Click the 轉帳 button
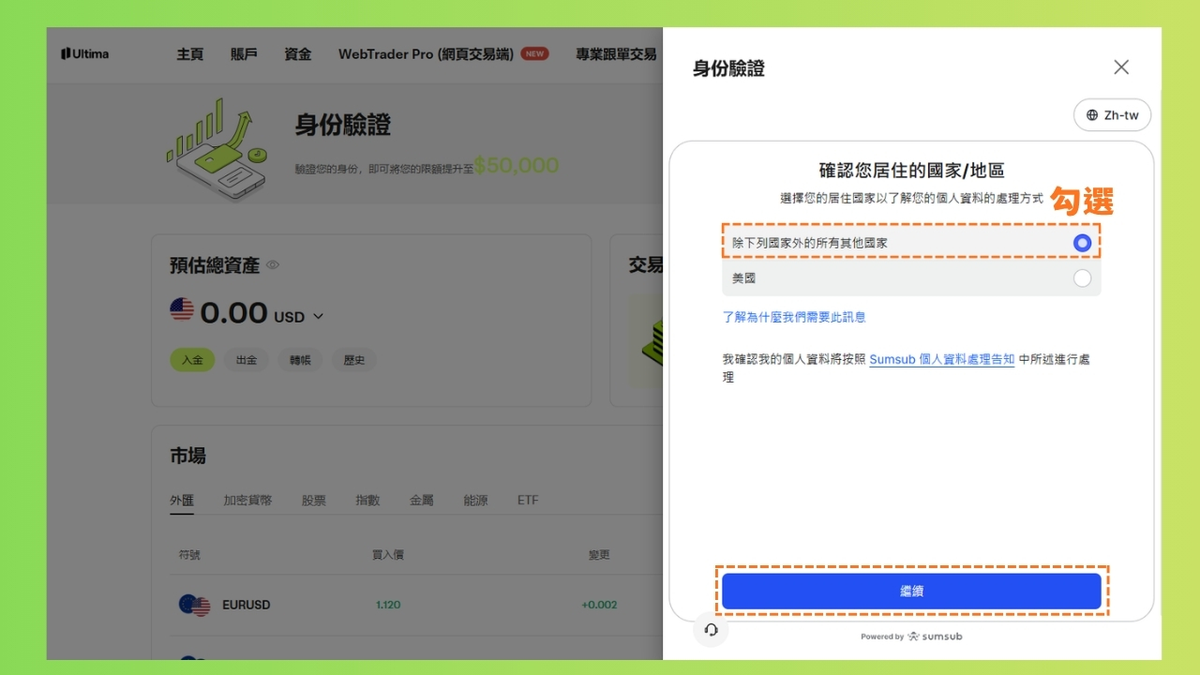This screenshot has height=675, width=1200. (300, 360)
